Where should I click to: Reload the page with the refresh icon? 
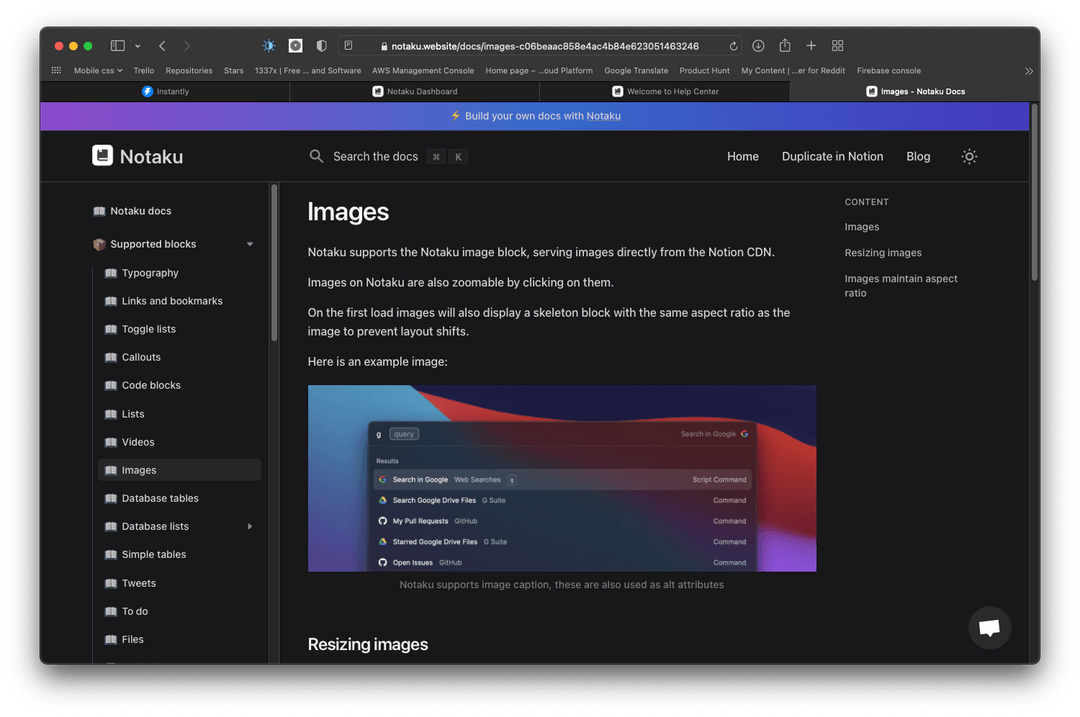pos(734,46)
